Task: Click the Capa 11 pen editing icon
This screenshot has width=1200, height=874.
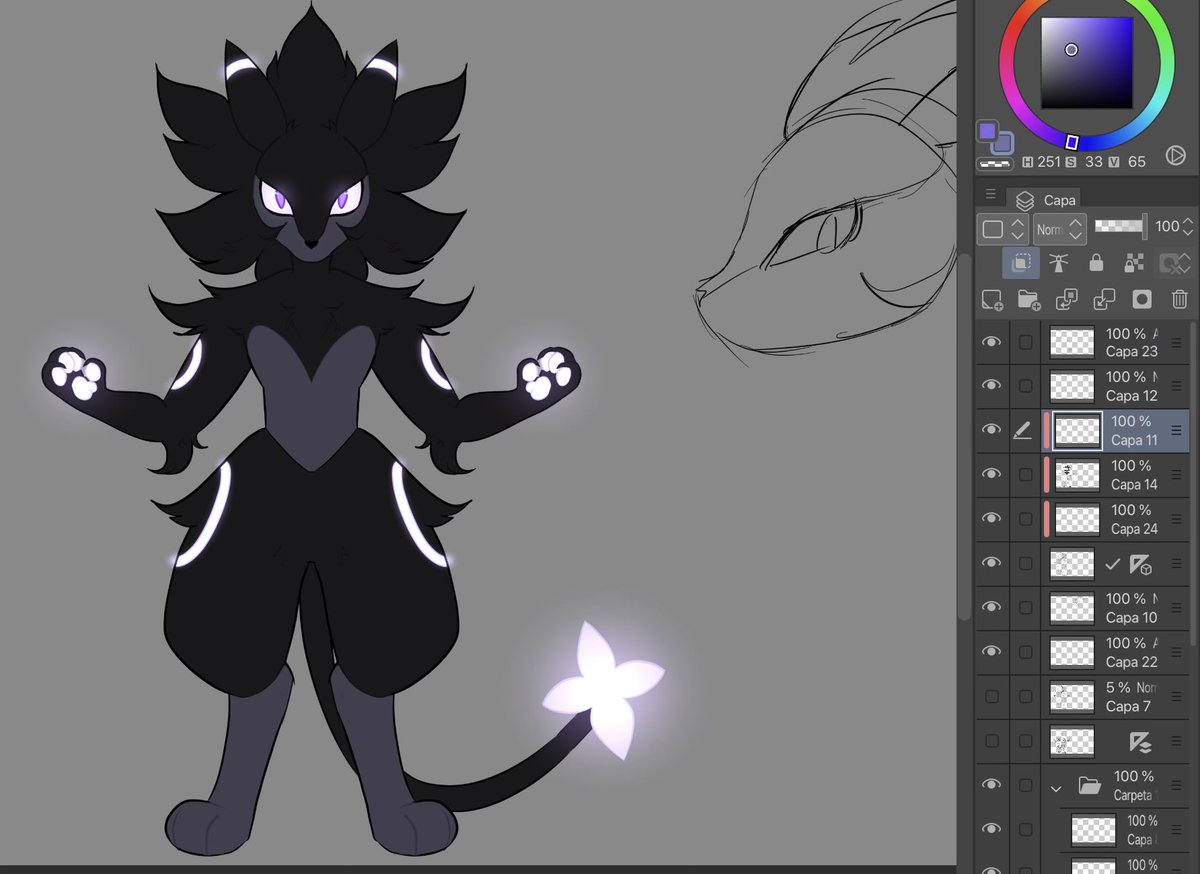Action: click(1022, 430)
